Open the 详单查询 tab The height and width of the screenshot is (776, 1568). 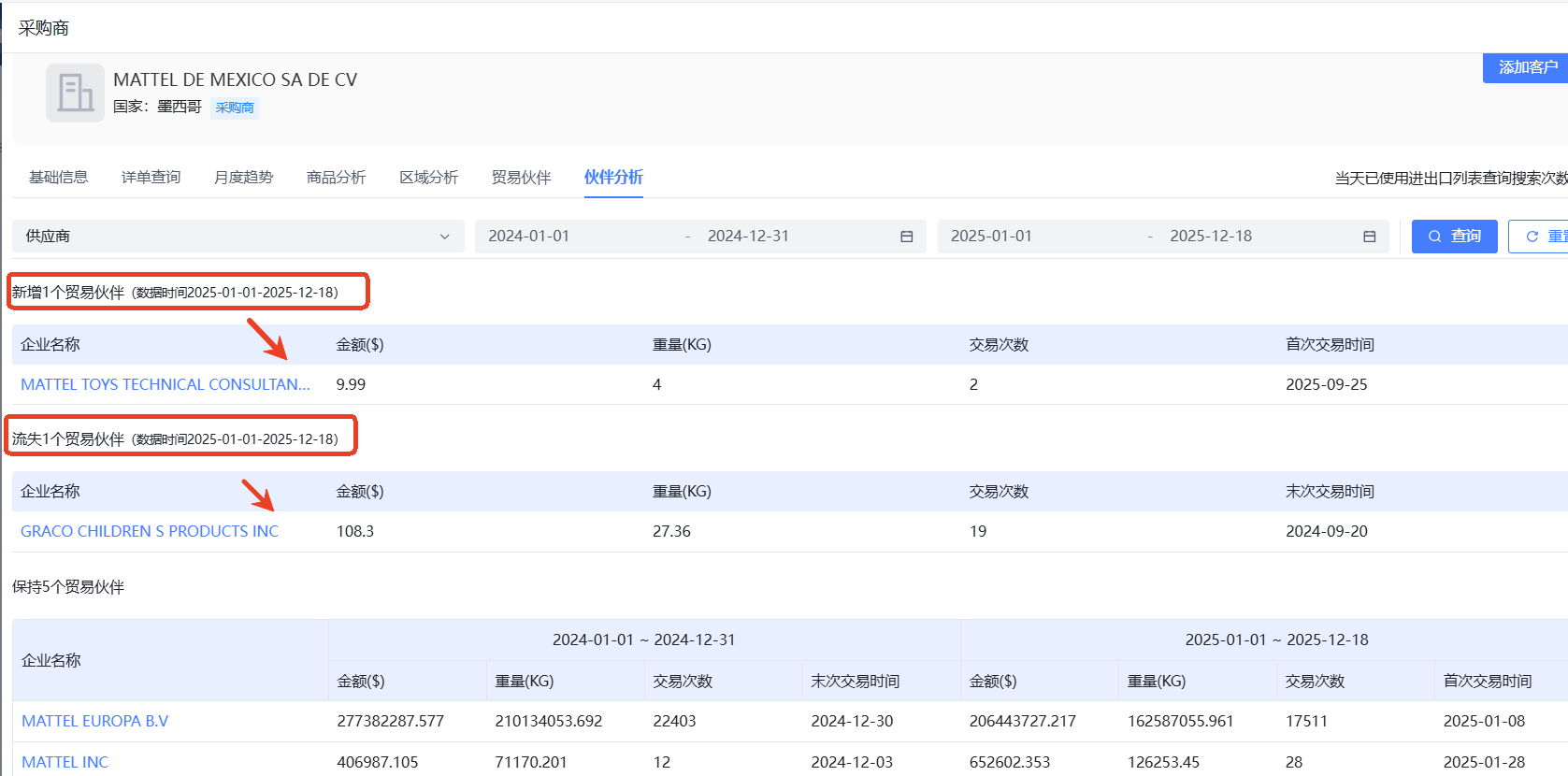pos(151,177)
